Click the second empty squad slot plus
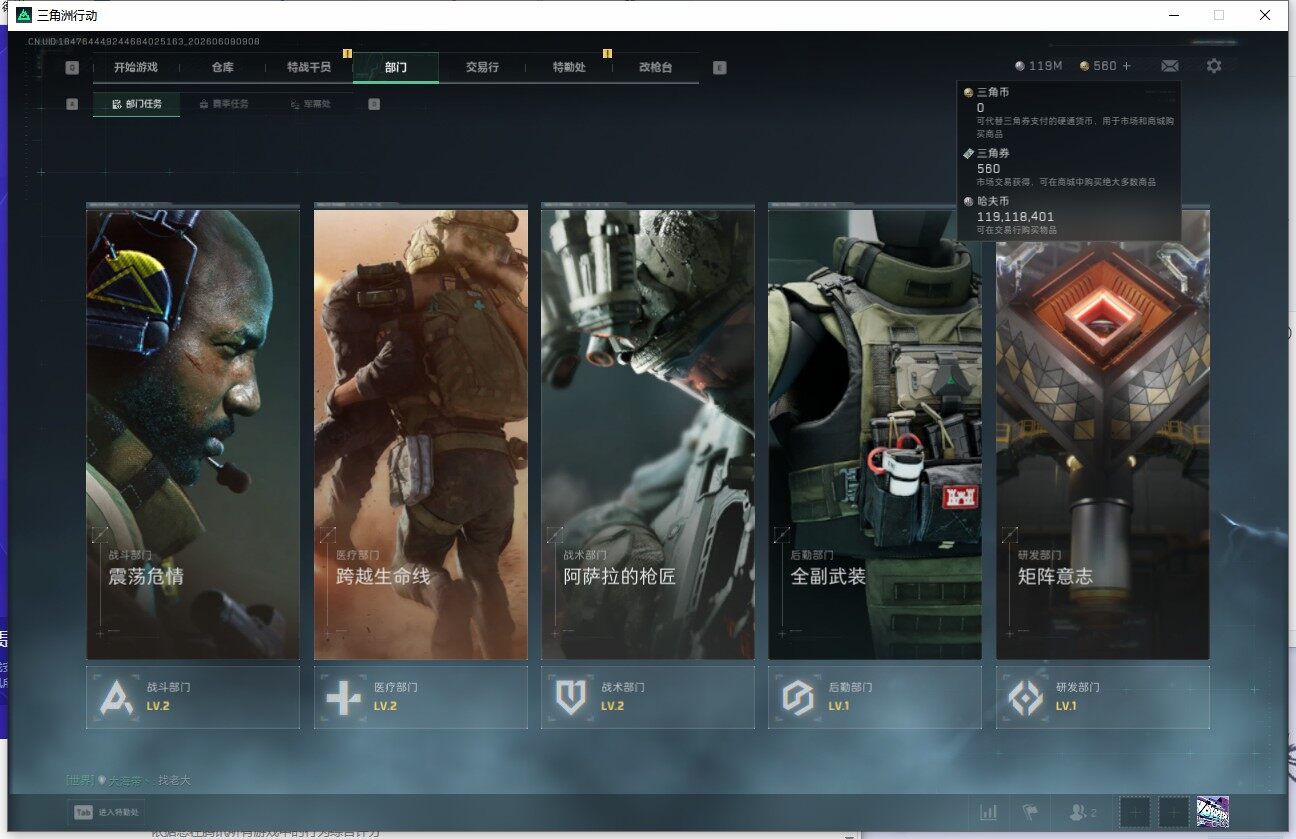The height and width of the screenshot is (839, 1296). pyautogui.click(x=1174, y=812)
